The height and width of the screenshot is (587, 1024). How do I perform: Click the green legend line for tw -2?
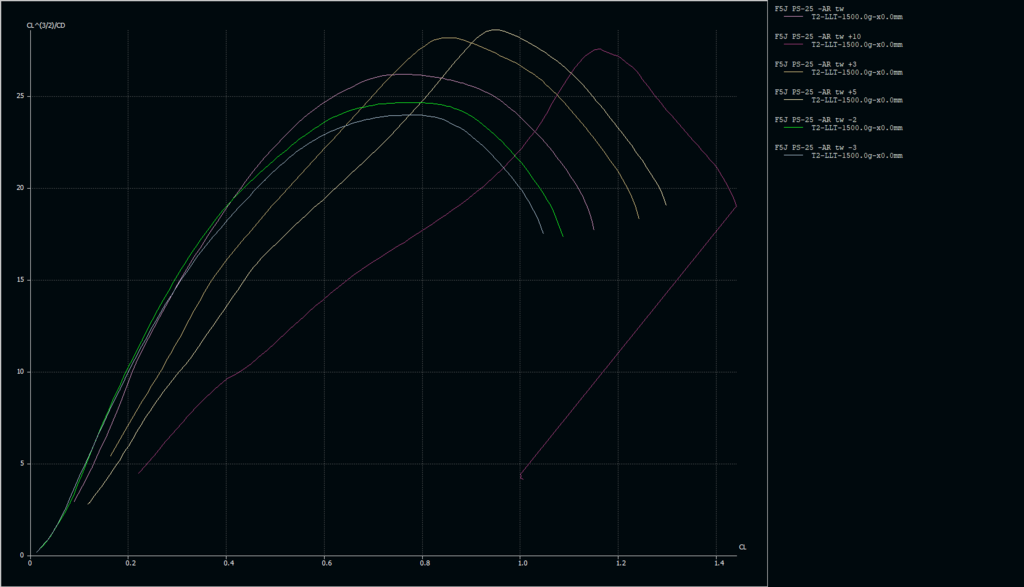(795, 128)
